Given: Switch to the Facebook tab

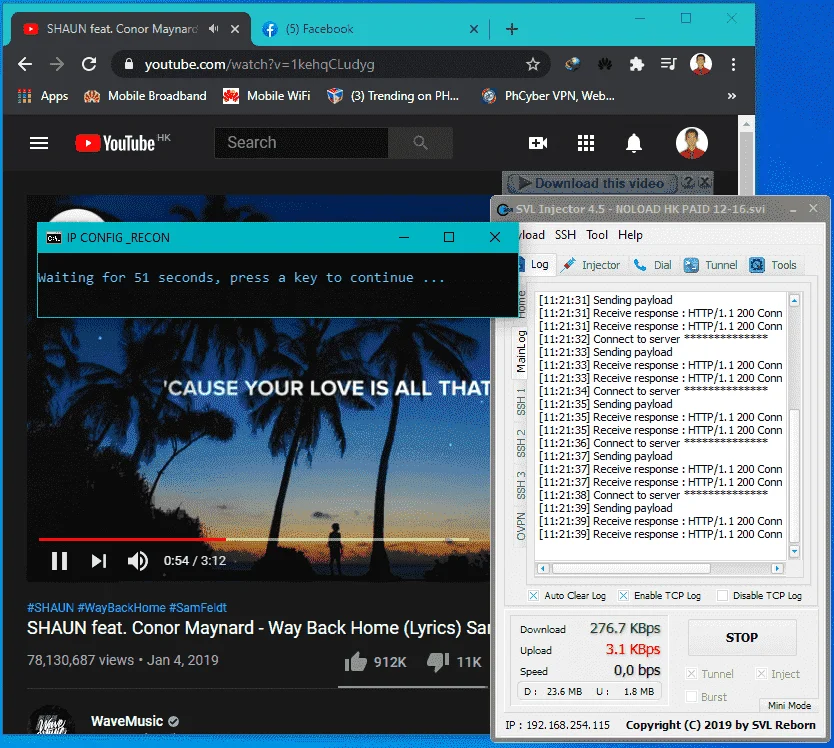Looking at the screenshot, I should 367,29.
